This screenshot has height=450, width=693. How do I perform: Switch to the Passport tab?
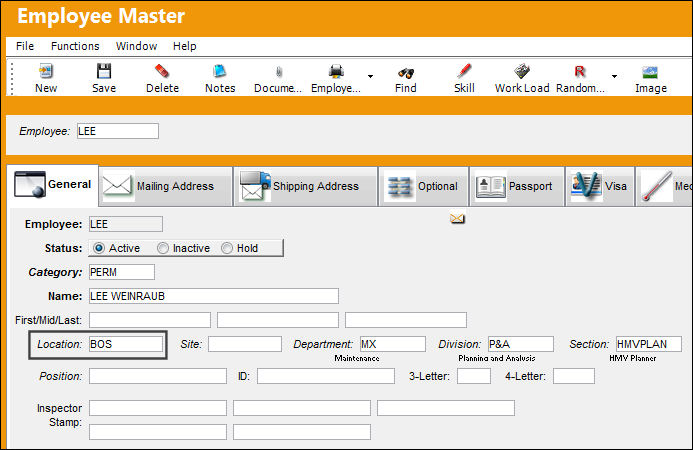tap(517, 186)
